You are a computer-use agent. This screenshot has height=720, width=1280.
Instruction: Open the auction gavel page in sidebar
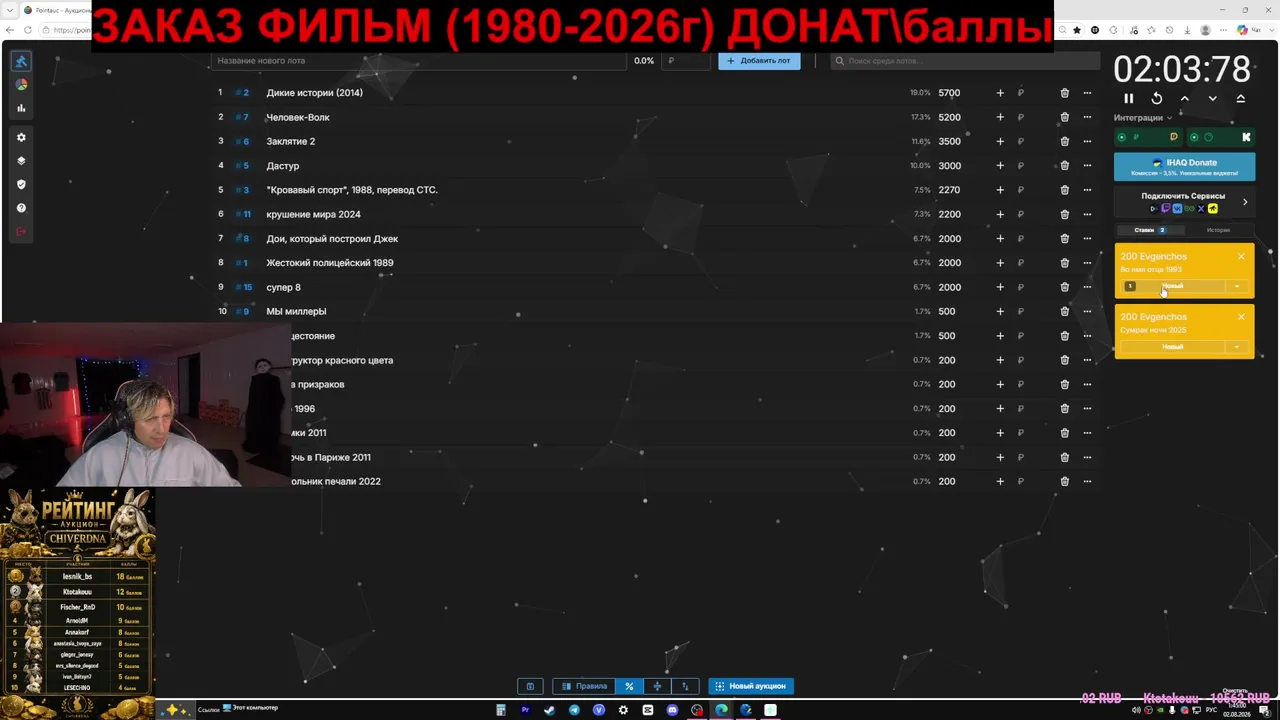tap(21, 61)
